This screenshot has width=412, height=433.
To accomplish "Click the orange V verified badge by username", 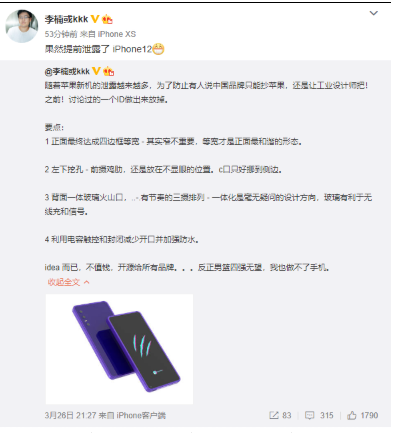I will pos(95,19).
